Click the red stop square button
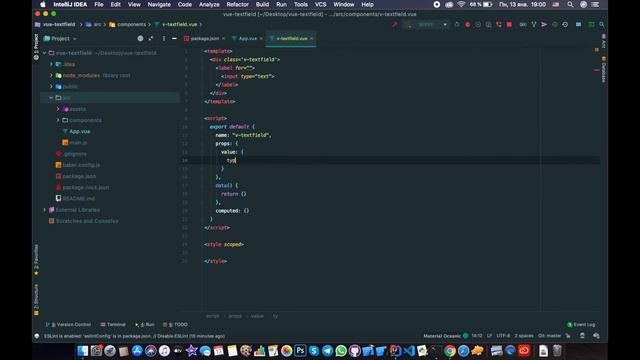The height and width of the screenshot is (360, 640). coord(509,24)
